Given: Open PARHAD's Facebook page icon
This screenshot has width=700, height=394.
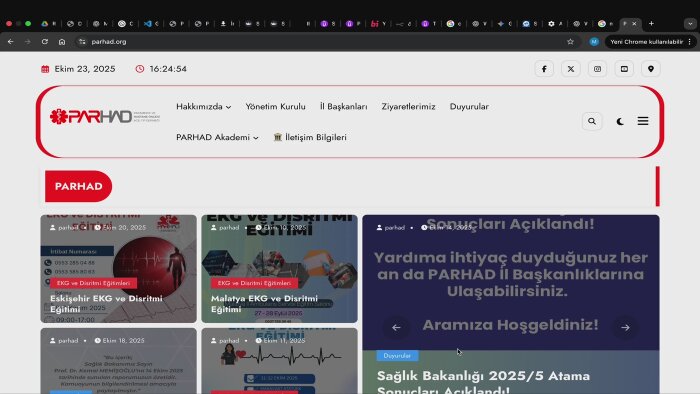Looking at the screenshot, I should (544, 69).
